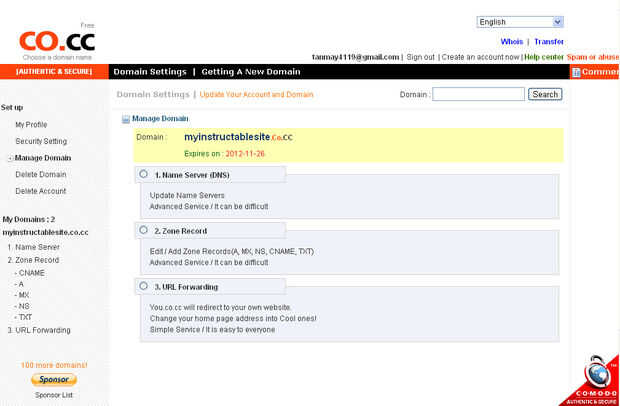
Task: Click sidebar TXT record item
Action: pyautogui.click(x=23, y=317)
